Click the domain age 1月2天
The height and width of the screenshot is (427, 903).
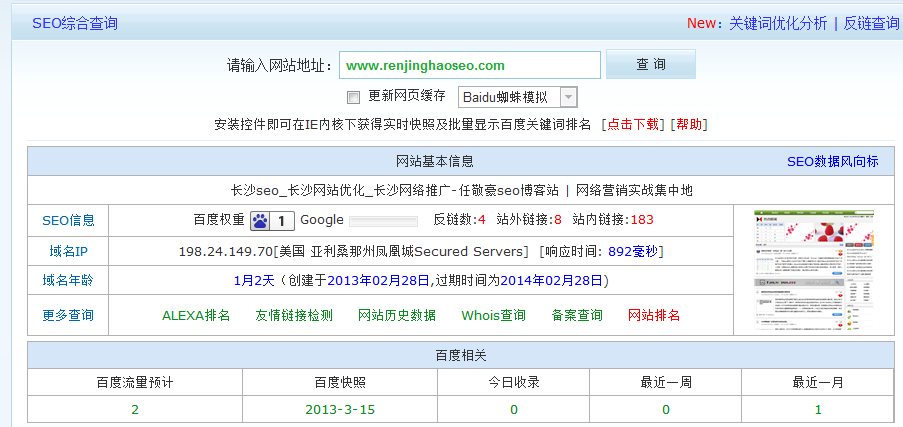click(x=255, y=281)
